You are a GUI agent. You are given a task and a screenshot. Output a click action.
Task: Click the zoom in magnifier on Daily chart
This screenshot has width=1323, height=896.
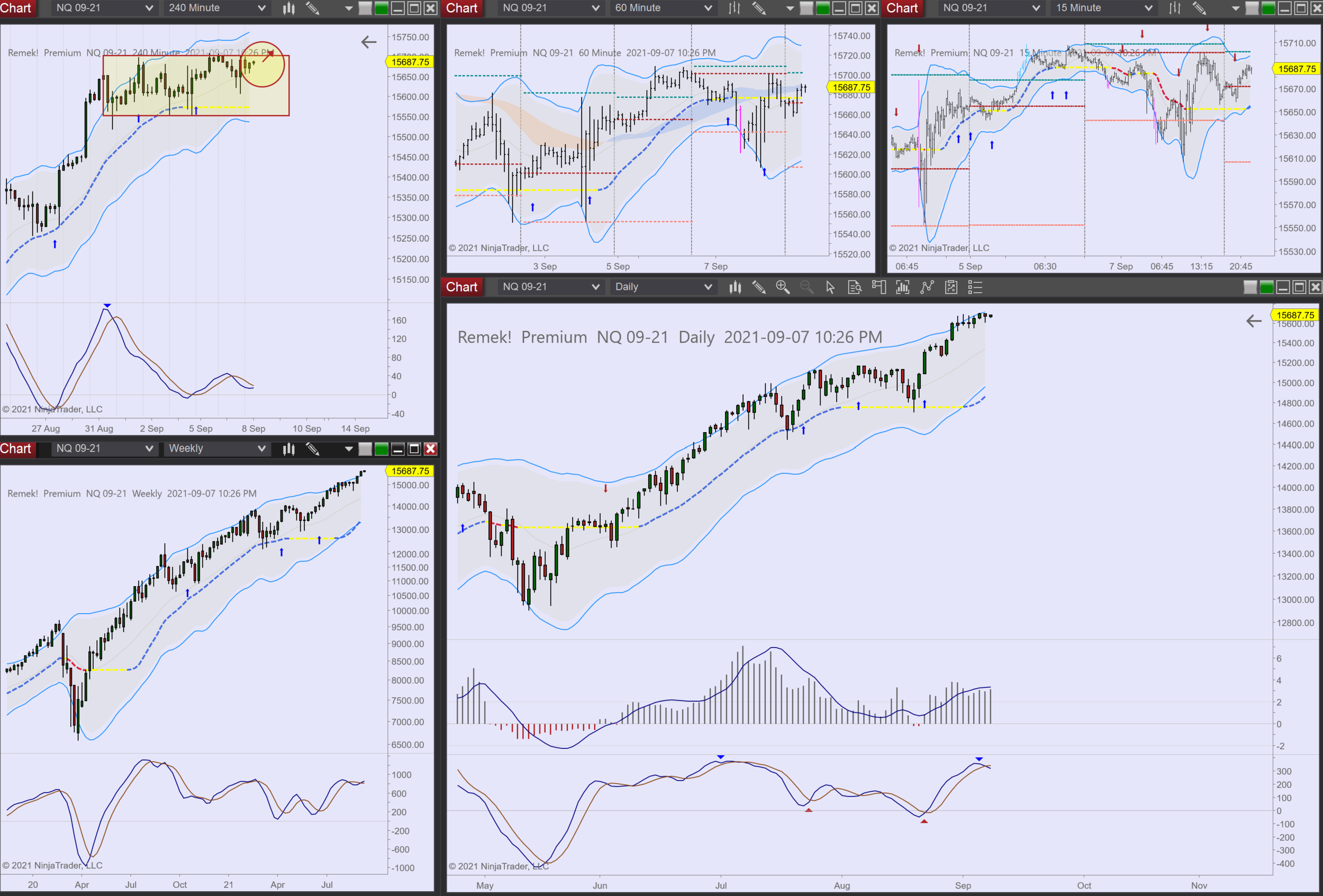782,287
